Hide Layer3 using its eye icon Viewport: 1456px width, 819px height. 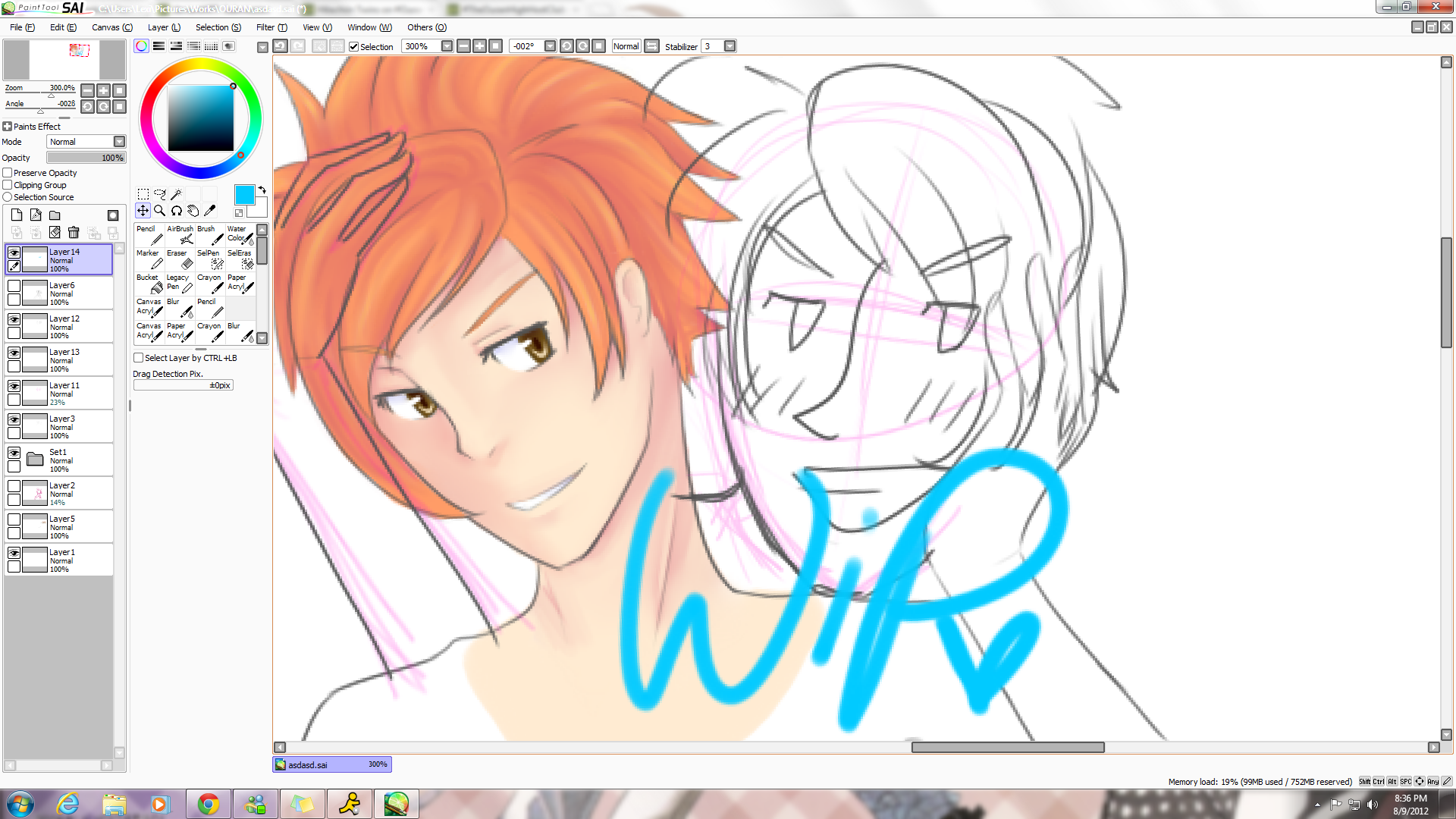pos(14,419)
